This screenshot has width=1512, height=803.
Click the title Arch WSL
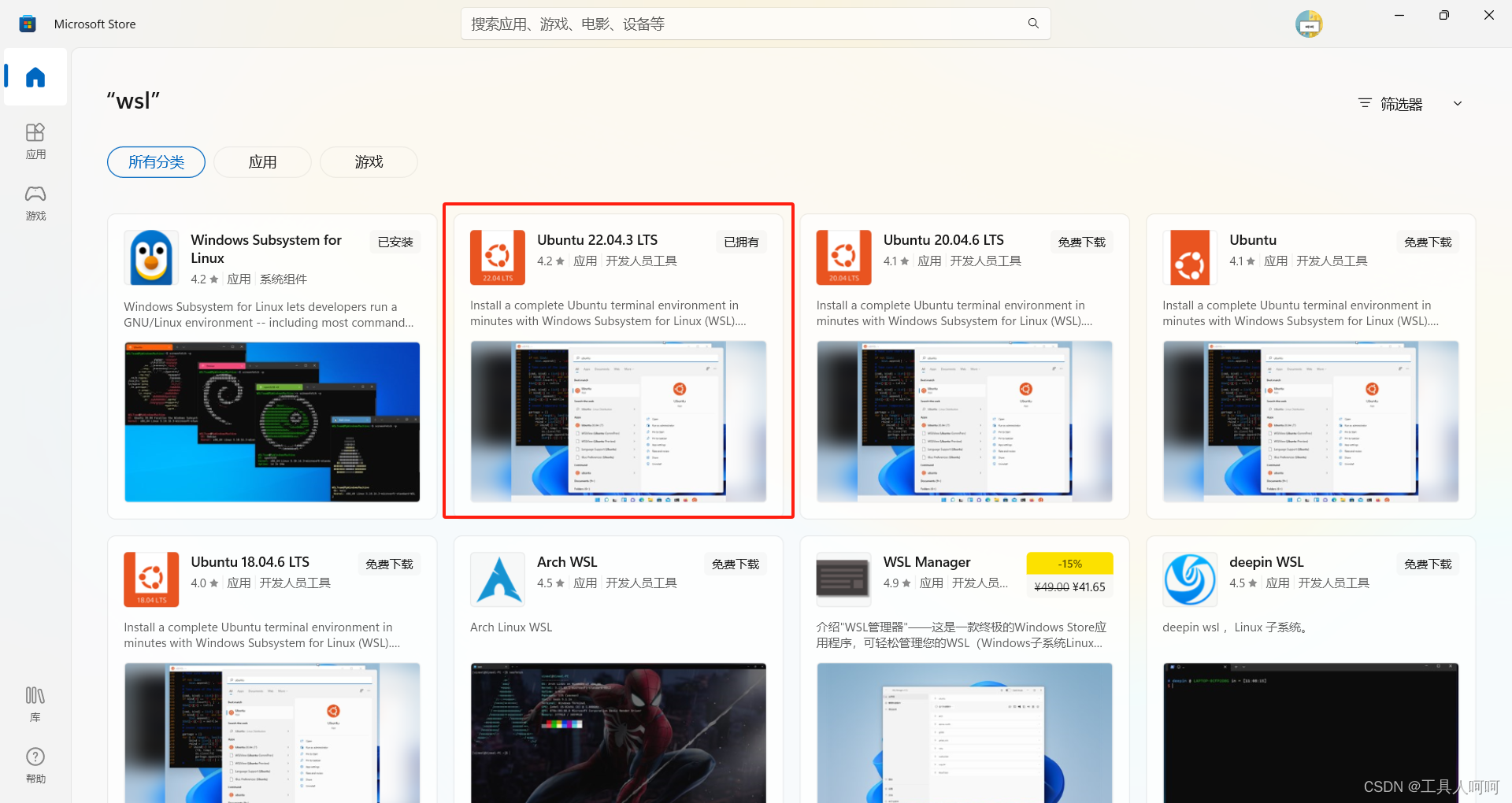[x=567, y=562]
